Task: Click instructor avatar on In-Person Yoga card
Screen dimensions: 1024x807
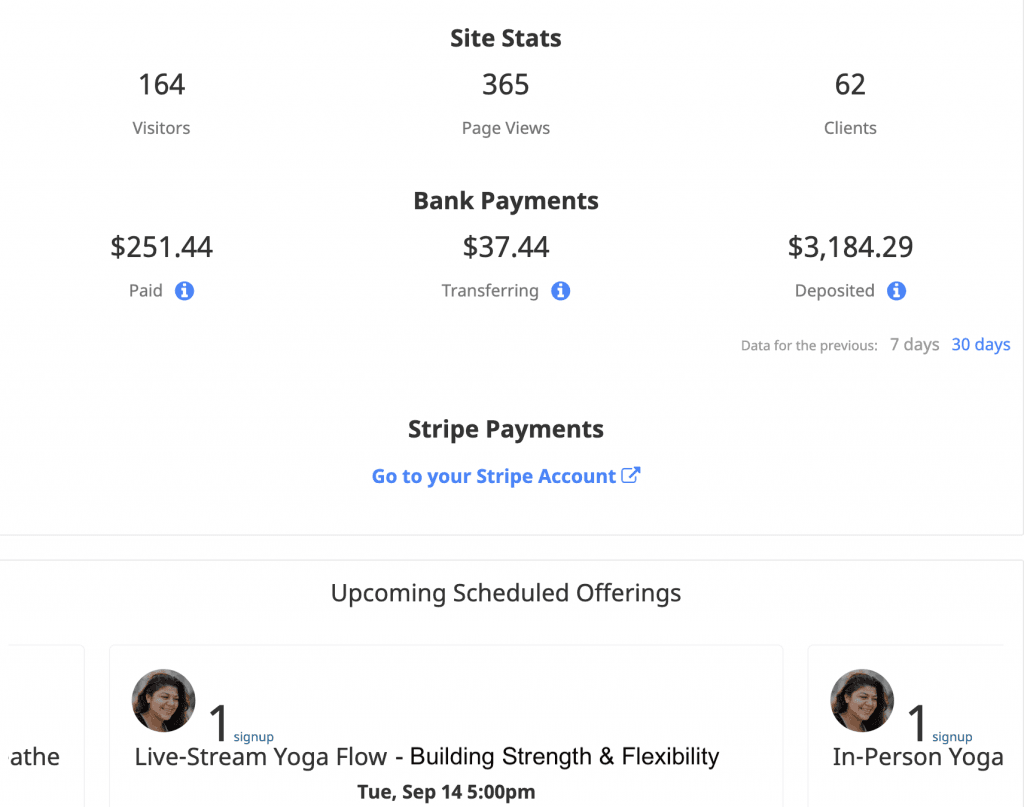Action: (861, 700)
